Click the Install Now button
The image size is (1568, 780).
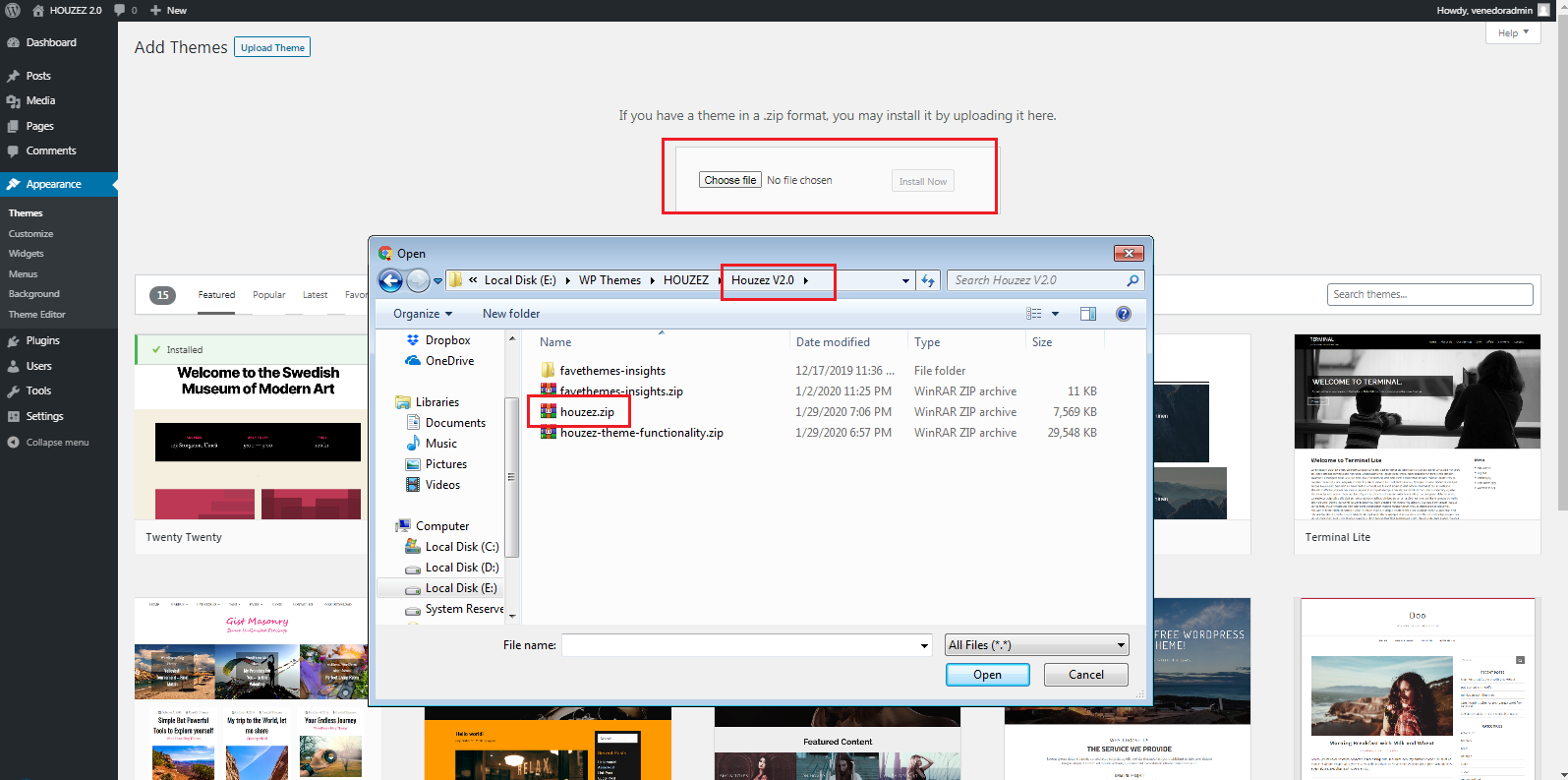(923, 181)
